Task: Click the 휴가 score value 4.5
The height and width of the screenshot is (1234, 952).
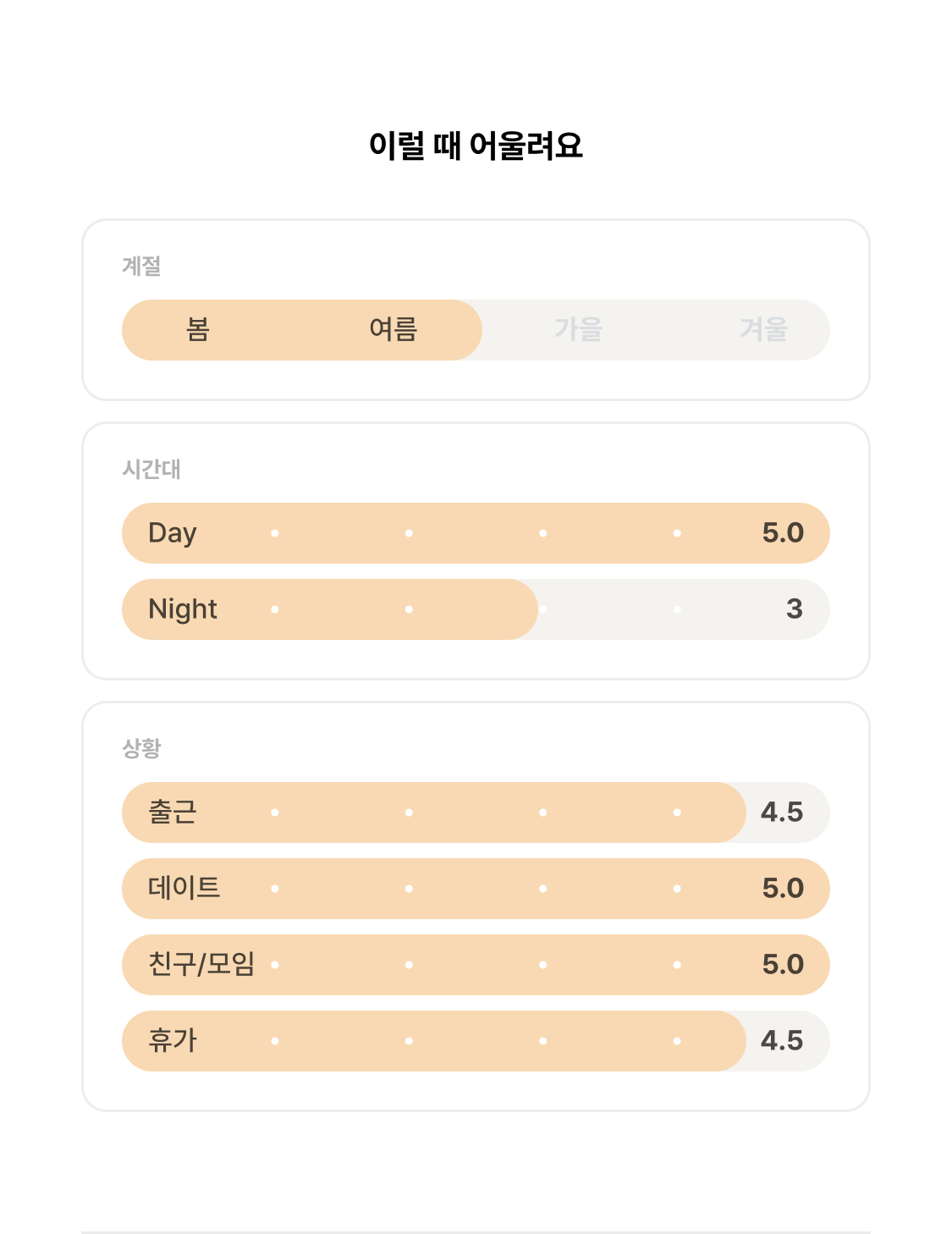Action: [x=782, y=1041]
